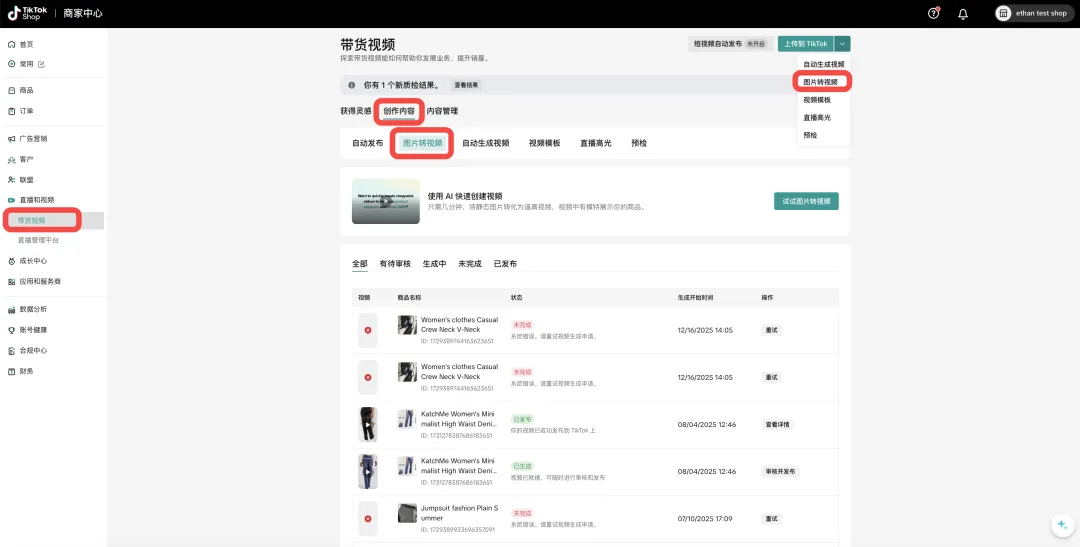1080x547 pixels.
Task: Play the AI video promo thumbnail
Action: (x=386, y=201)
